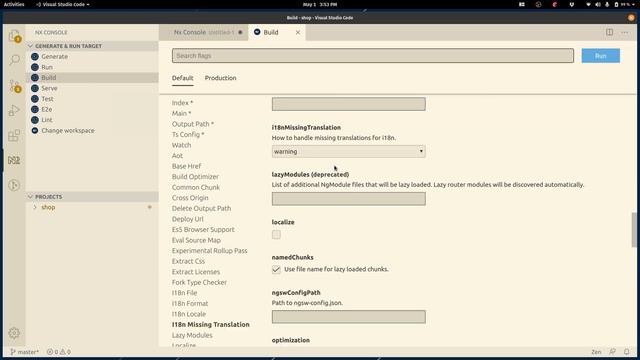Jump to the I18n Locale flag

point(189,314)
